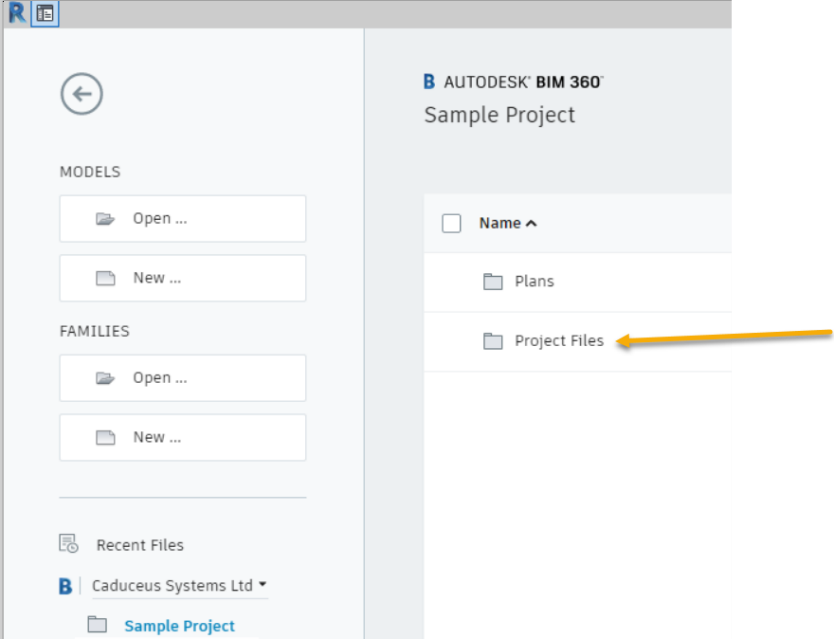
Task: Sort by the Name column header
Action: pos(507,223)
